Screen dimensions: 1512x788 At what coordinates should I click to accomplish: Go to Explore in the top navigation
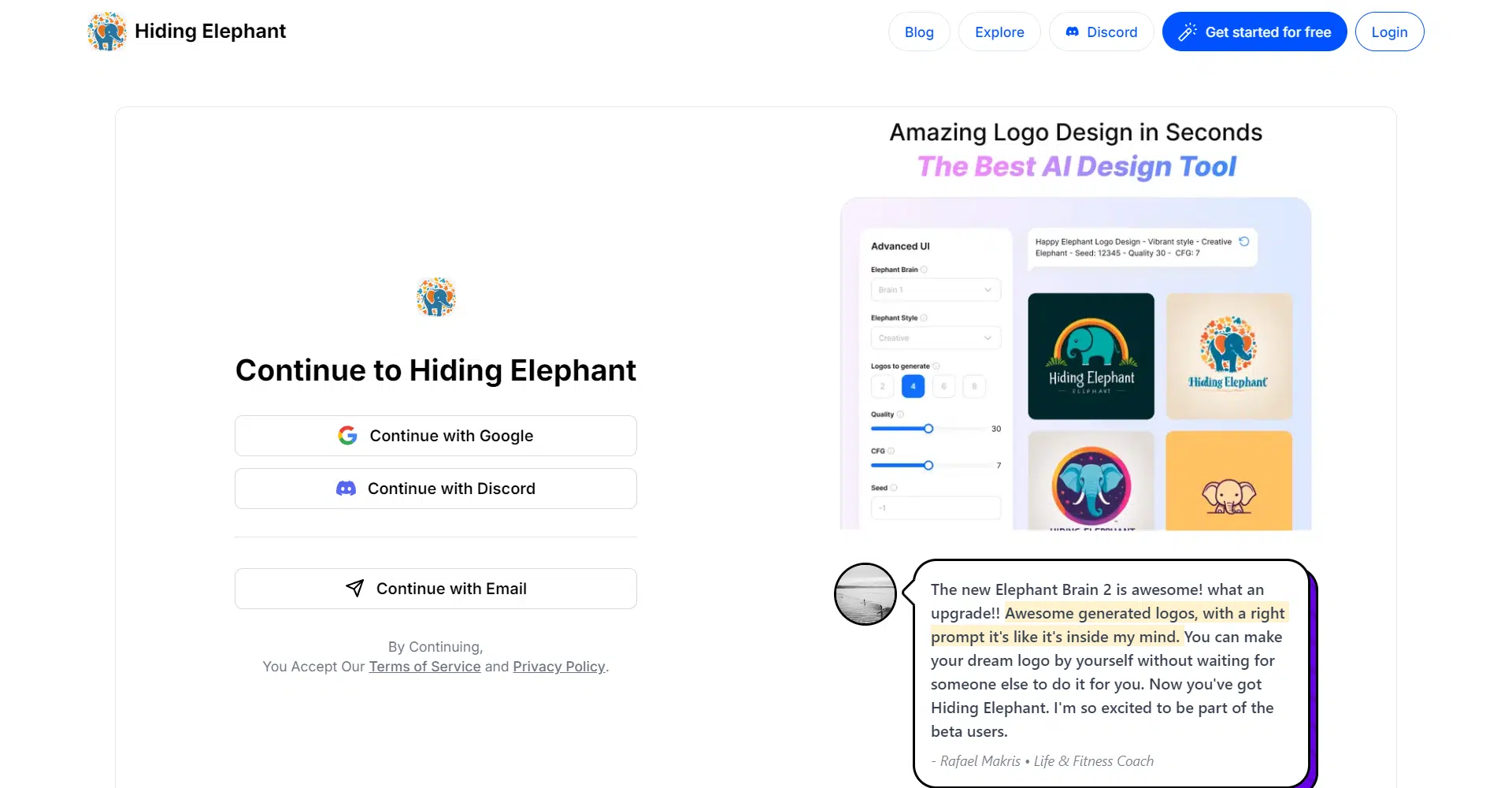[x=999, y=32]
